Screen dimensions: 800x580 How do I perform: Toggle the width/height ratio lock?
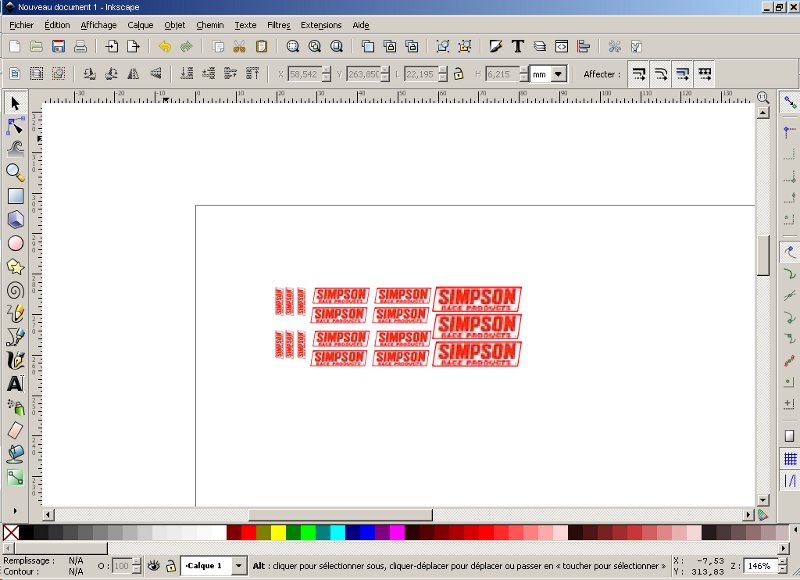[458, 74]
